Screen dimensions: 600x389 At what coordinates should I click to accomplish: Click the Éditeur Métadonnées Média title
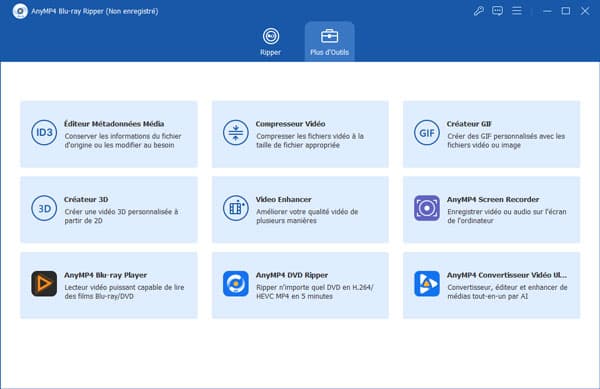pyautogui.click(x=114, y=124)
